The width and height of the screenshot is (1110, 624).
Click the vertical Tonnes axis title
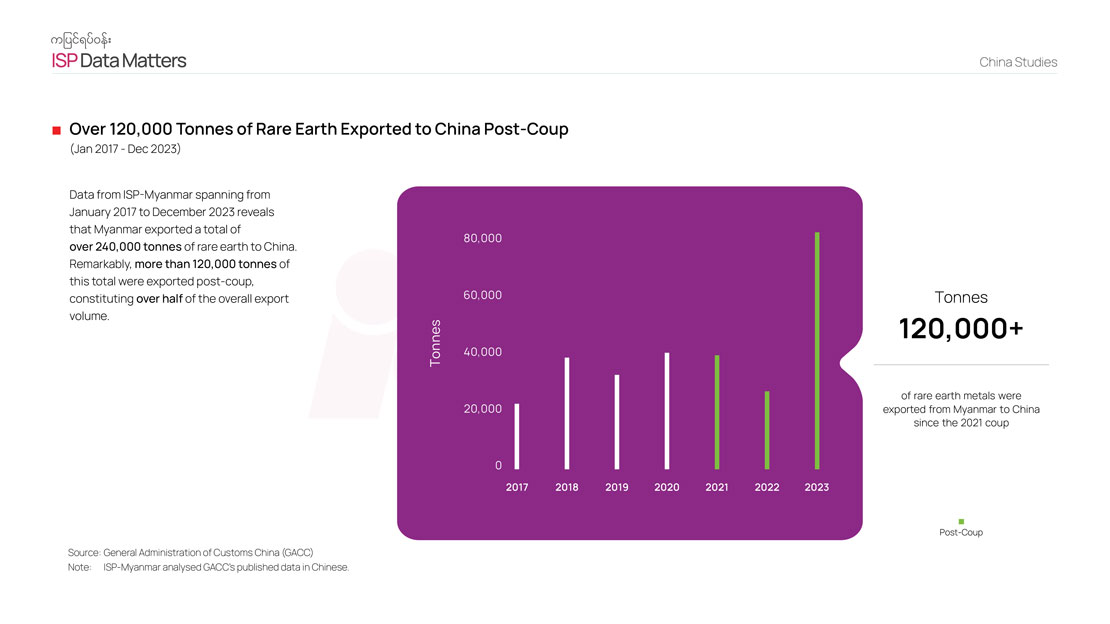(x=435, y=343)
